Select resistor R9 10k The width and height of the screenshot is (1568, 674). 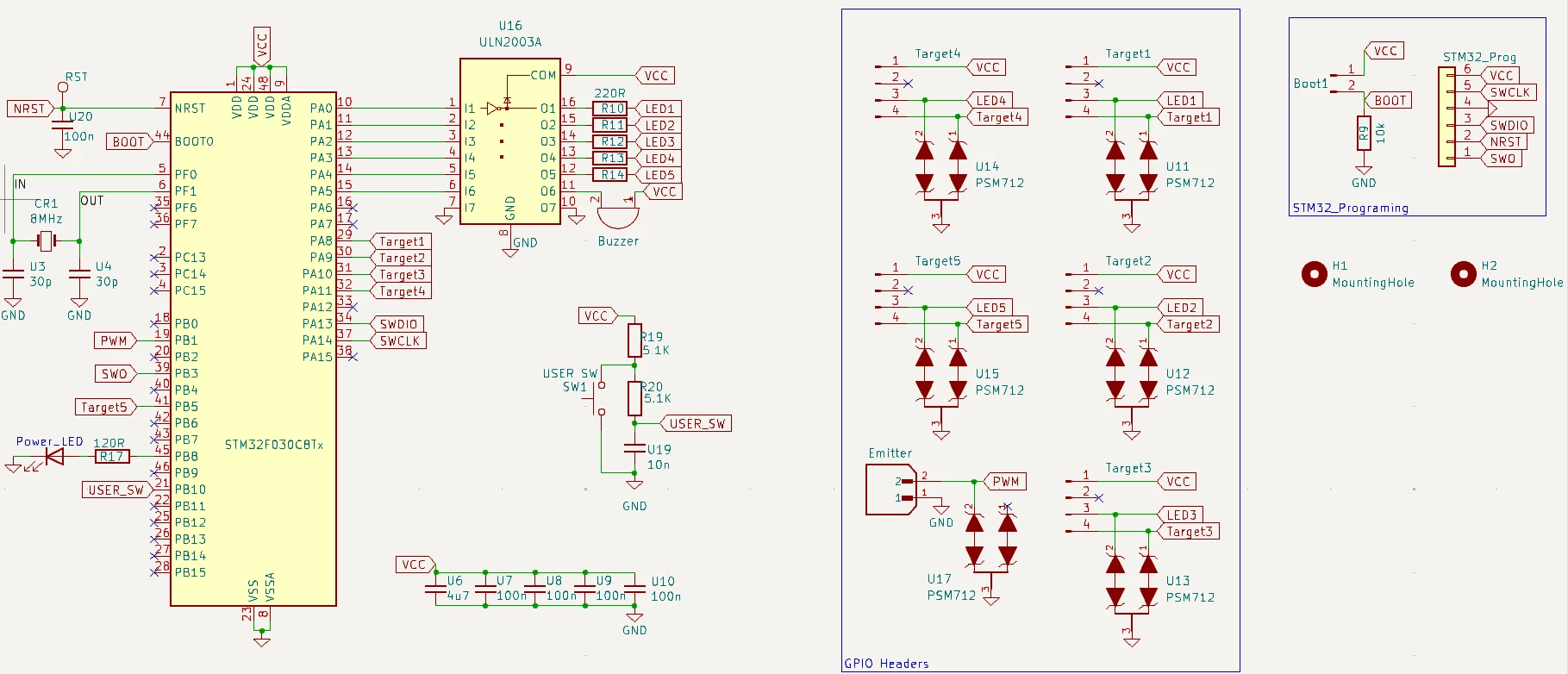click(x=1364, y=134)
